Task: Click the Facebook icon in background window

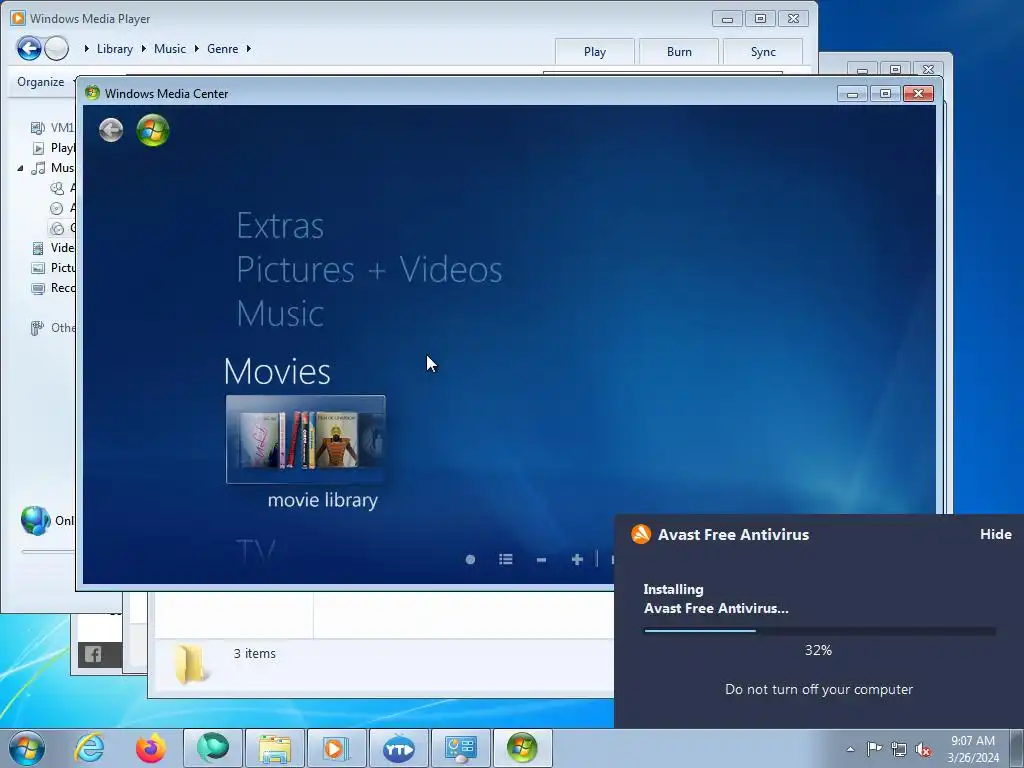Action: 93,654
